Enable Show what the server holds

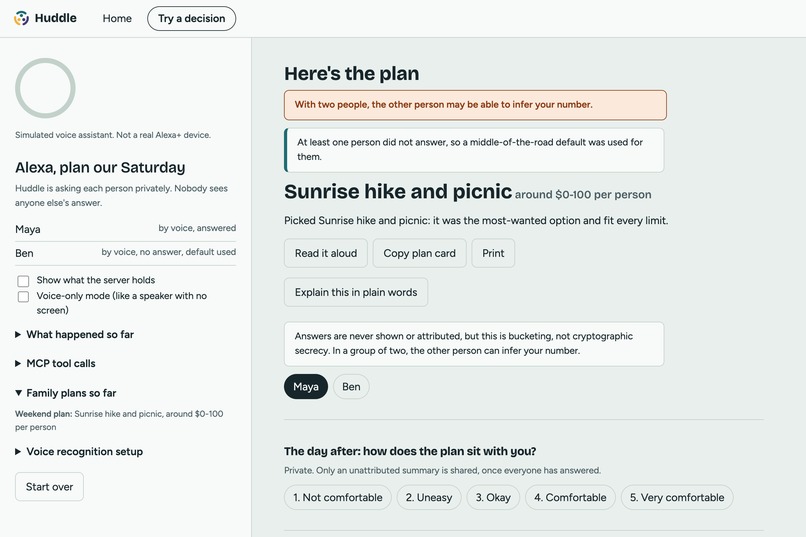pos(23,281)
